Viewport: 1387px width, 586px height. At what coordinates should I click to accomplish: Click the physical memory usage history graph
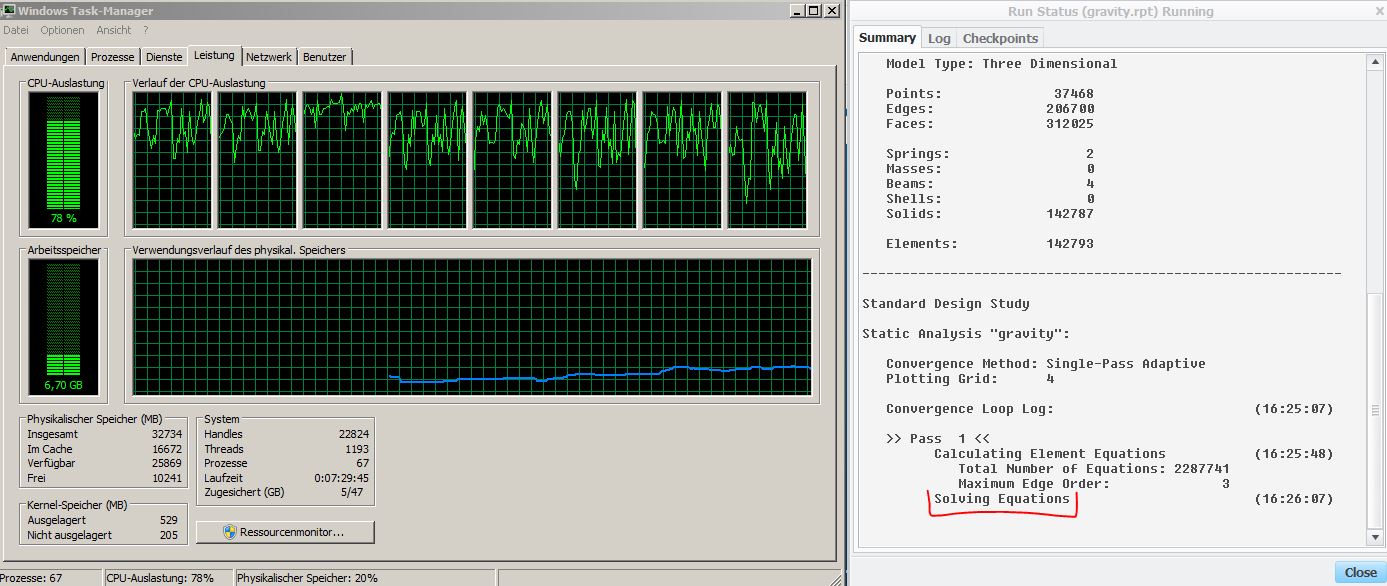click(472, 326)
